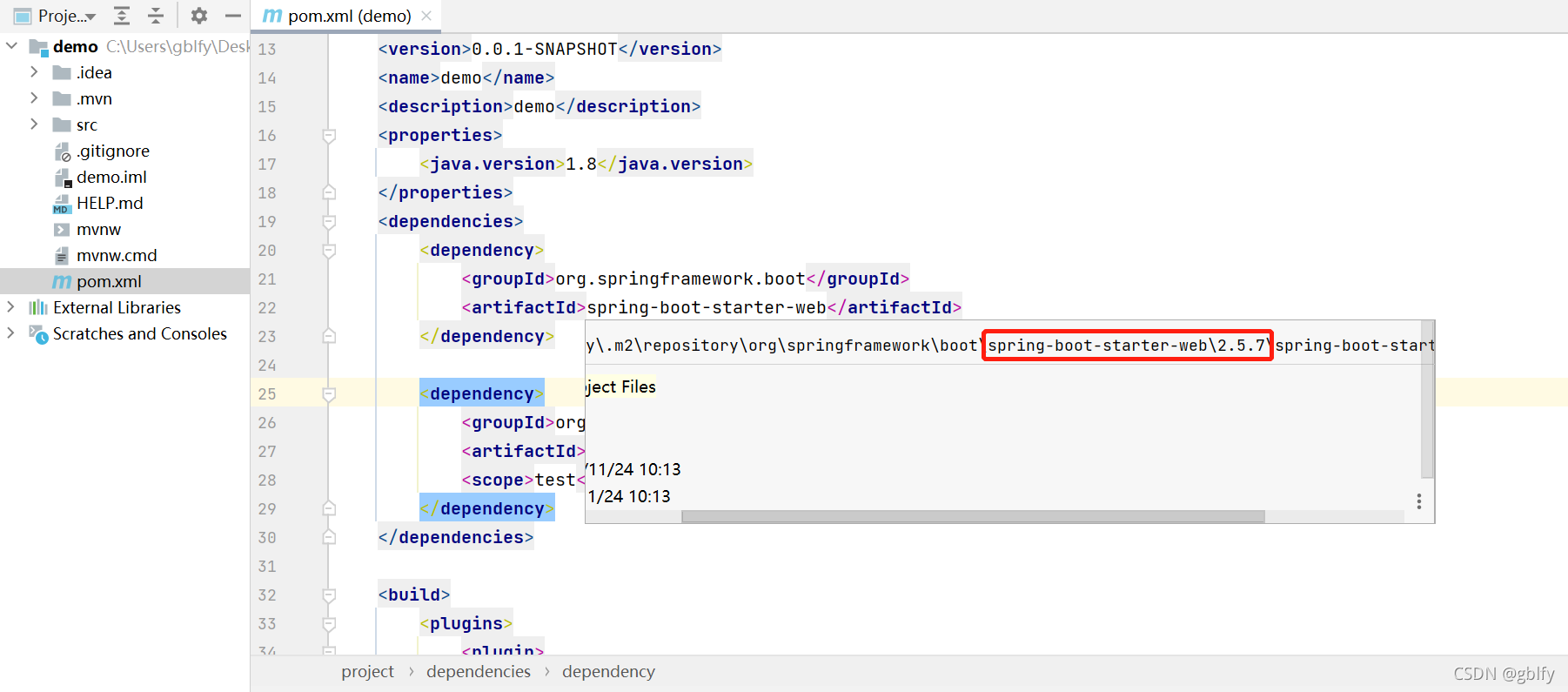Select demo.iml in project tree

[111, 177]
